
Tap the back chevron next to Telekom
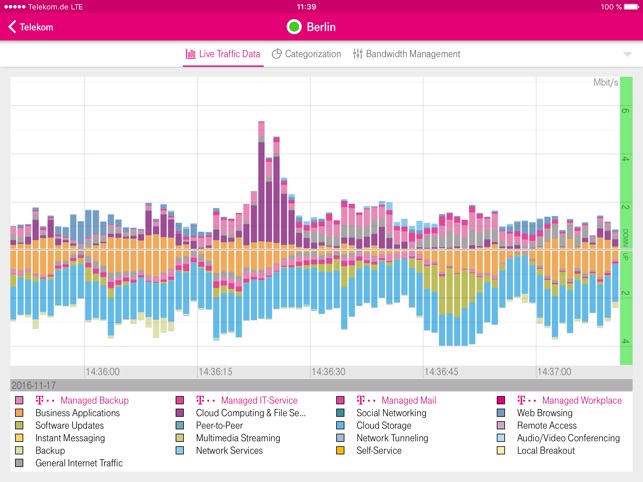(12, 27)
